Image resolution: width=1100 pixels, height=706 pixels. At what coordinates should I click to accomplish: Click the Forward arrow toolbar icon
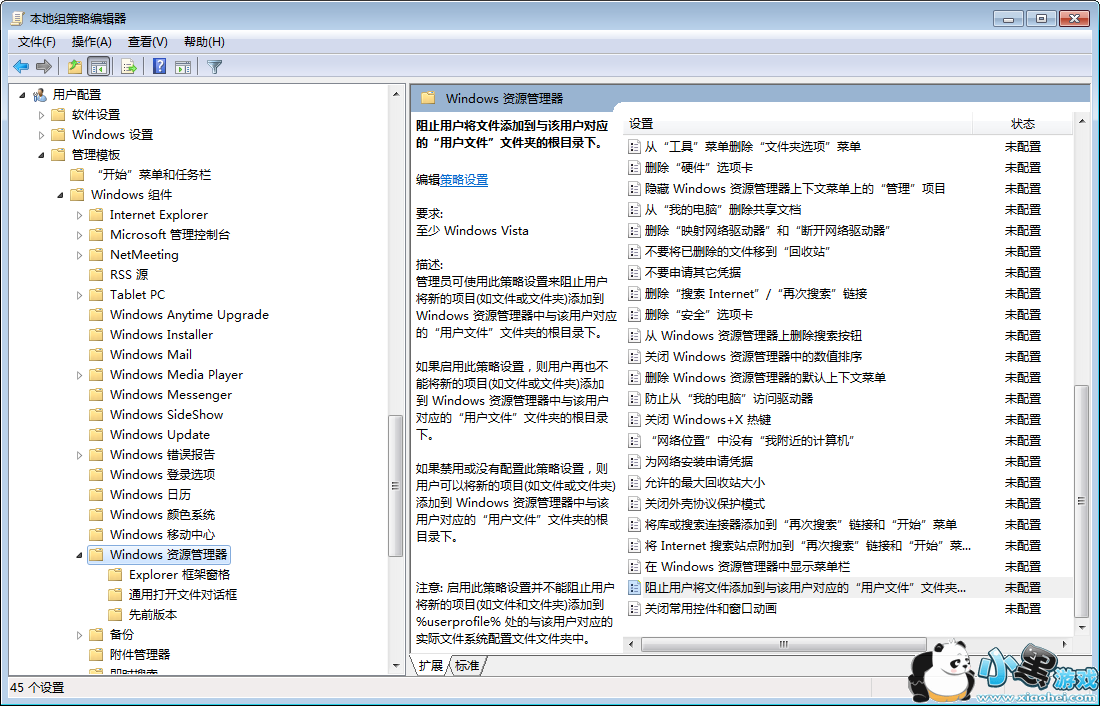pyautogui.click(x=43, y=67)
